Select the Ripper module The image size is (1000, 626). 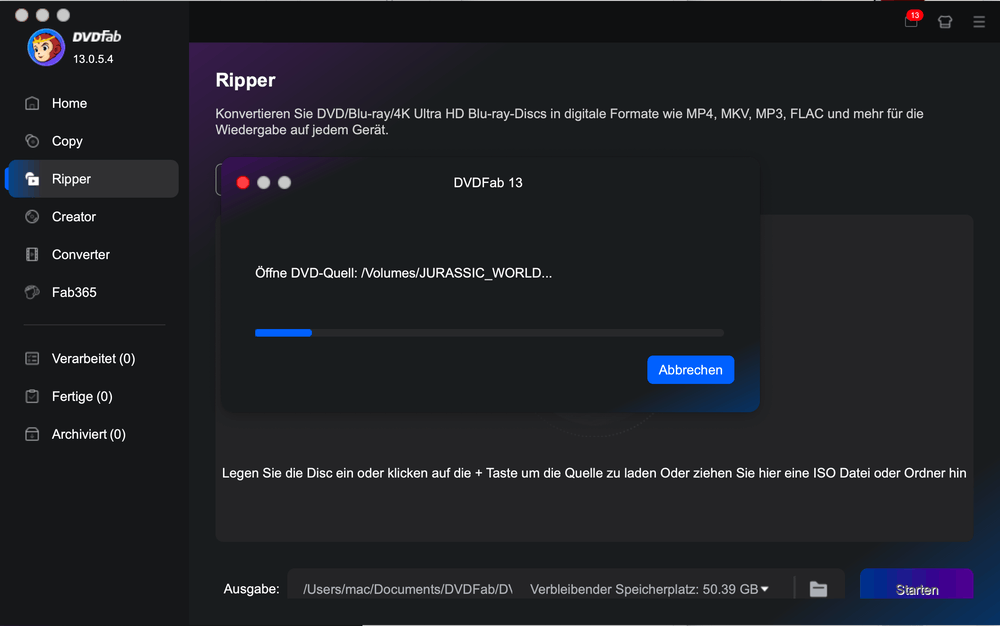pos(94,178)
